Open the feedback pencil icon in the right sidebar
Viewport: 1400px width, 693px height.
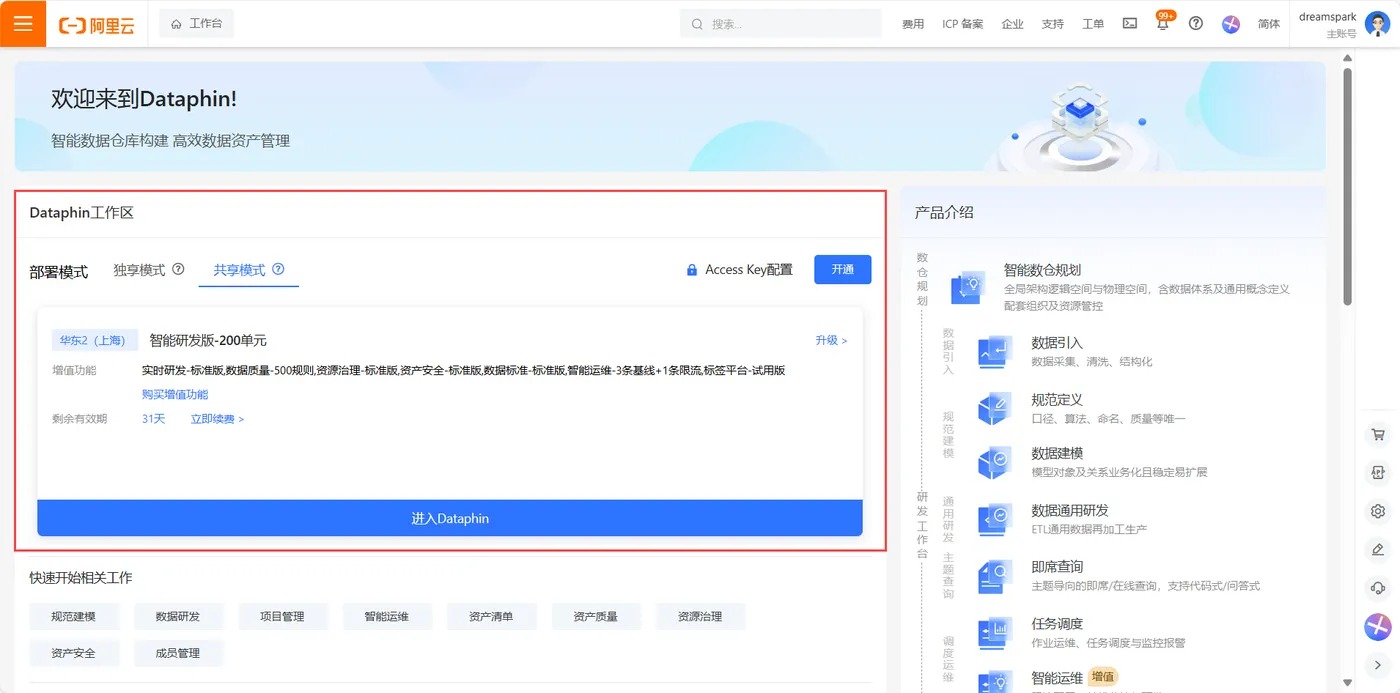pos(1378,549)
